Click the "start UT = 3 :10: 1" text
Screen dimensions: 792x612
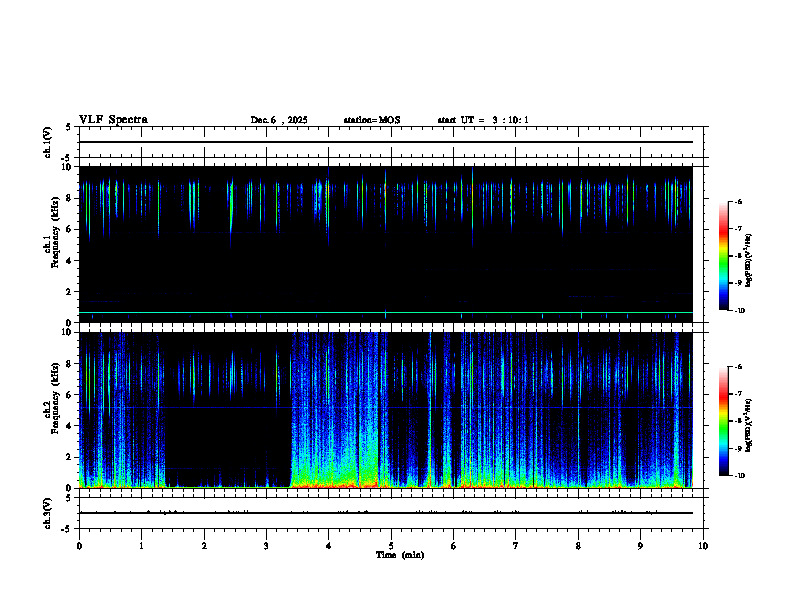[x=483, y=120]
